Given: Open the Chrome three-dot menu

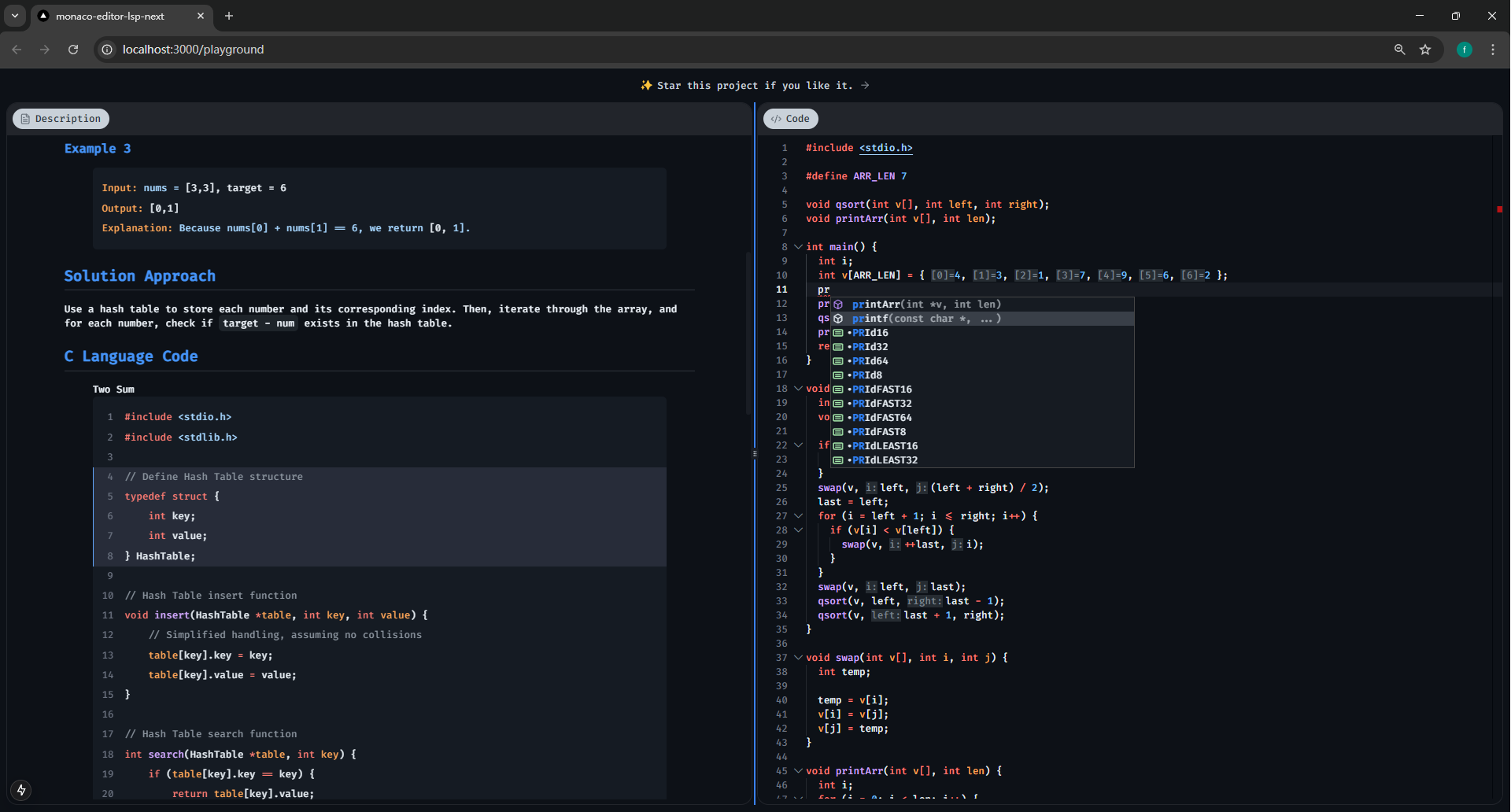Looking at the screenshot, I should [1493, 50].
